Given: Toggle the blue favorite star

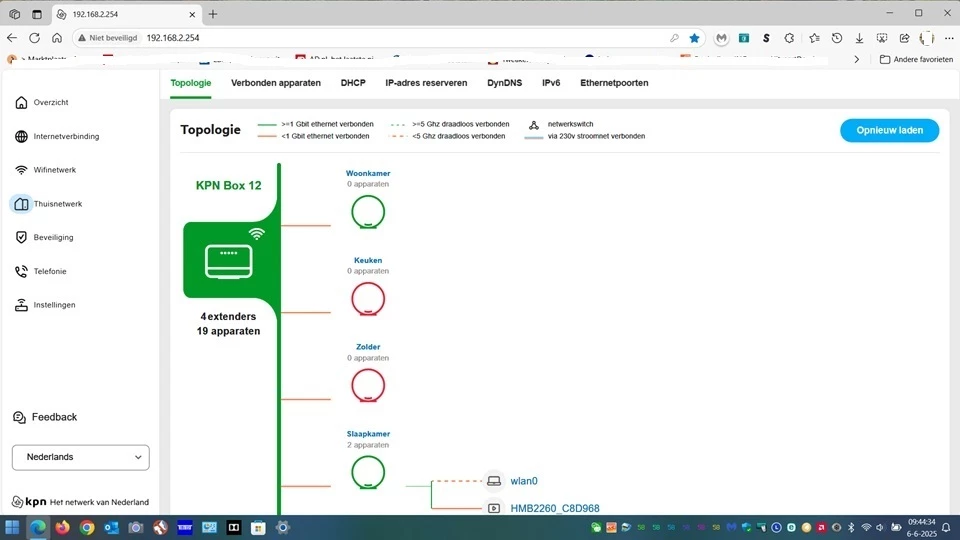Looking at the screenshot, I should pyautogui.click(x=694, y=38).
